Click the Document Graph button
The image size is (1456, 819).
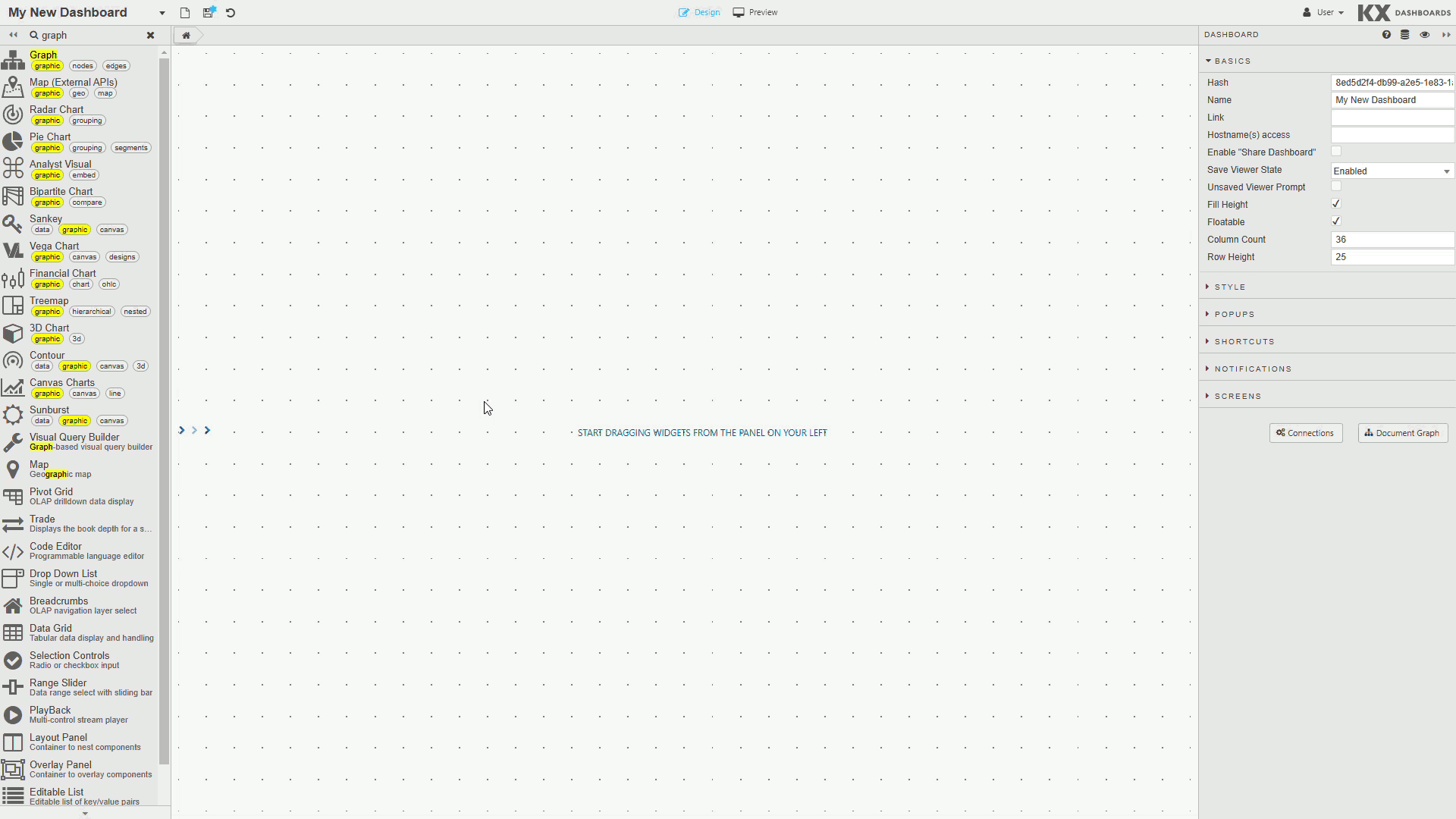pyautogui.click(x=1401, y=433)
